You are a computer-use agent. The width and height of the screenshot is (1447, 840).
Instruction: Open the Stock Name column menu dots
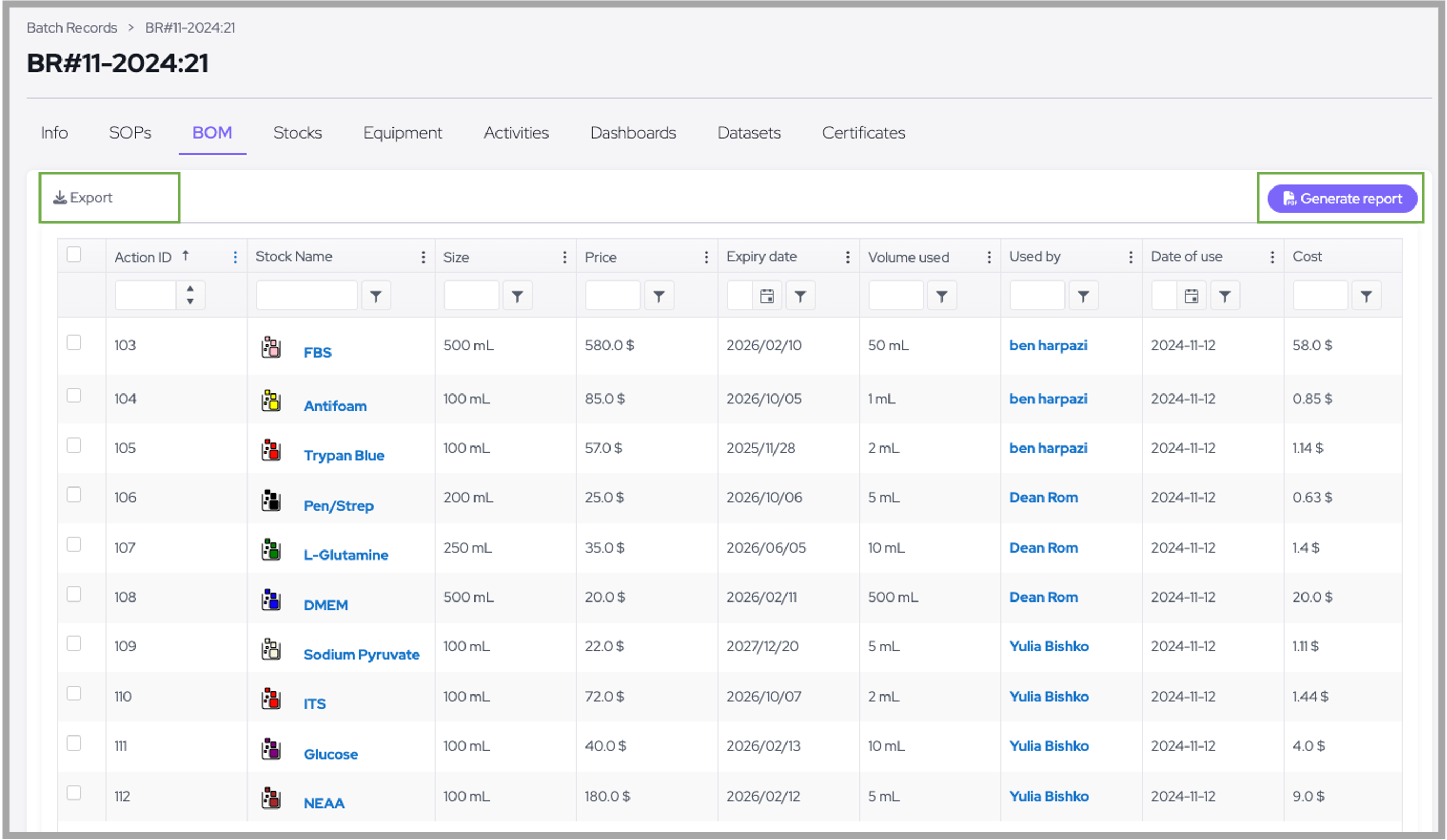423,257
